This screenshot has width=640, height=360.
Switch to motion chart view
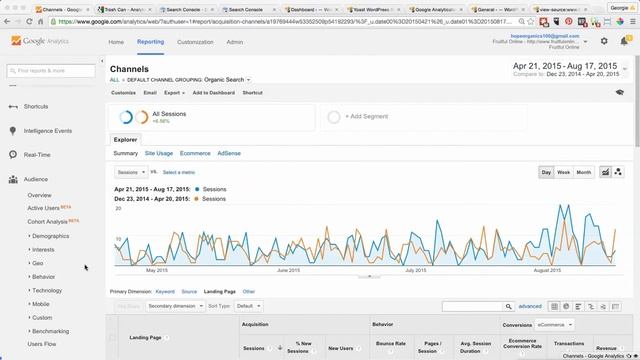pyautogui.click(x=618, y=172)
